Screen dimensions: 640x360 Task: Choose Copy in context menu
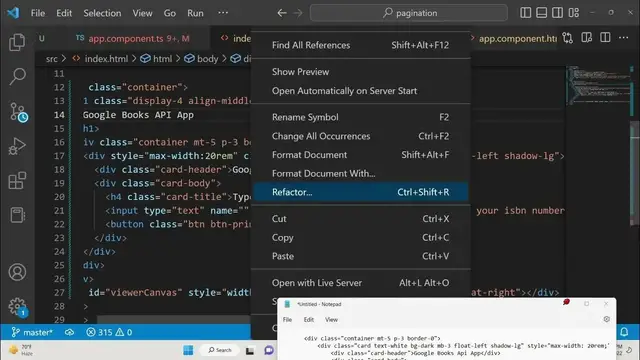[360, 238]
